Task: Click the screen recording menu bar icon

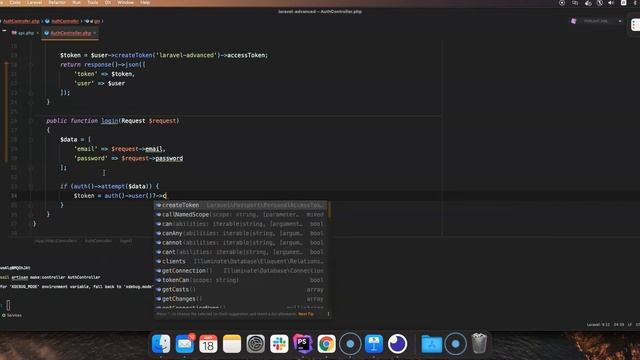Action: pyautogui.click(x=562, y=3)
